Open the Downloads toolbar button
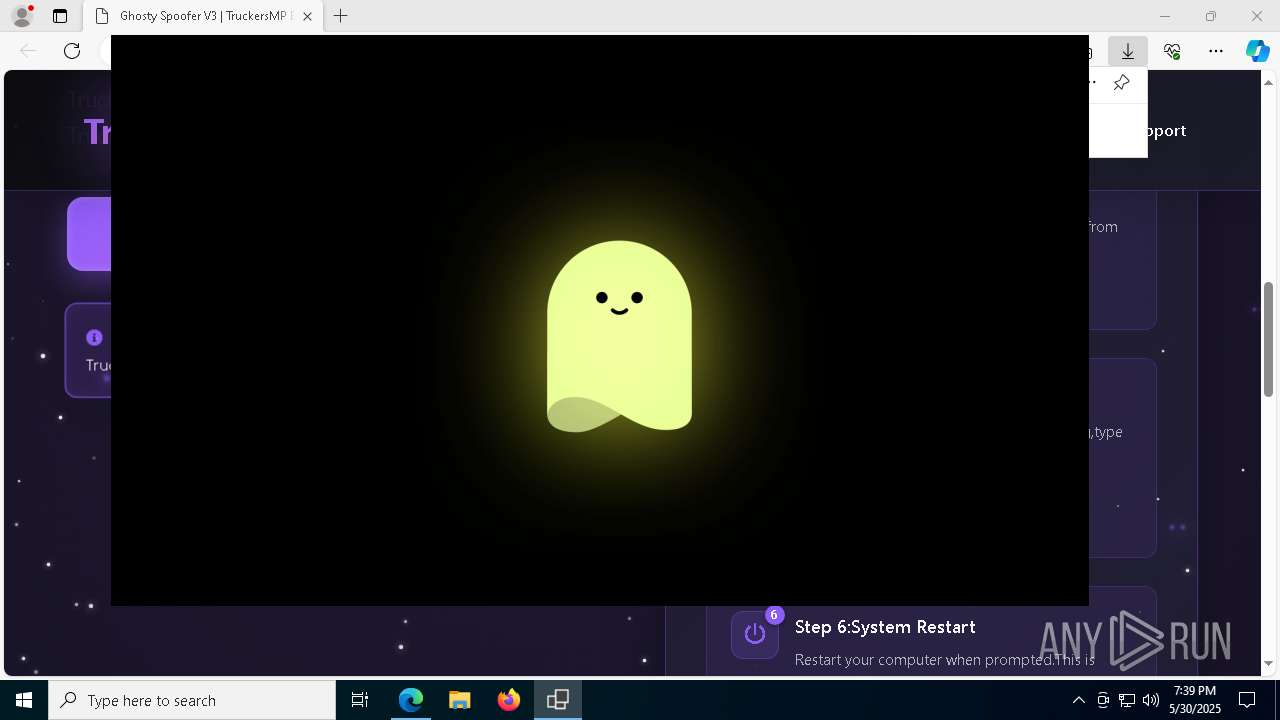The width and height of the screenshot is (1280, 720). [1127, 51]
